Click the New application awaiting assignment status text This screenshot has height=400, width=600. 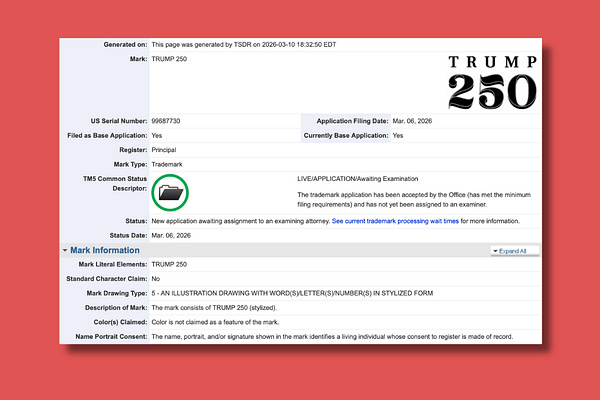pyautogui.click(x=240, y=221)
